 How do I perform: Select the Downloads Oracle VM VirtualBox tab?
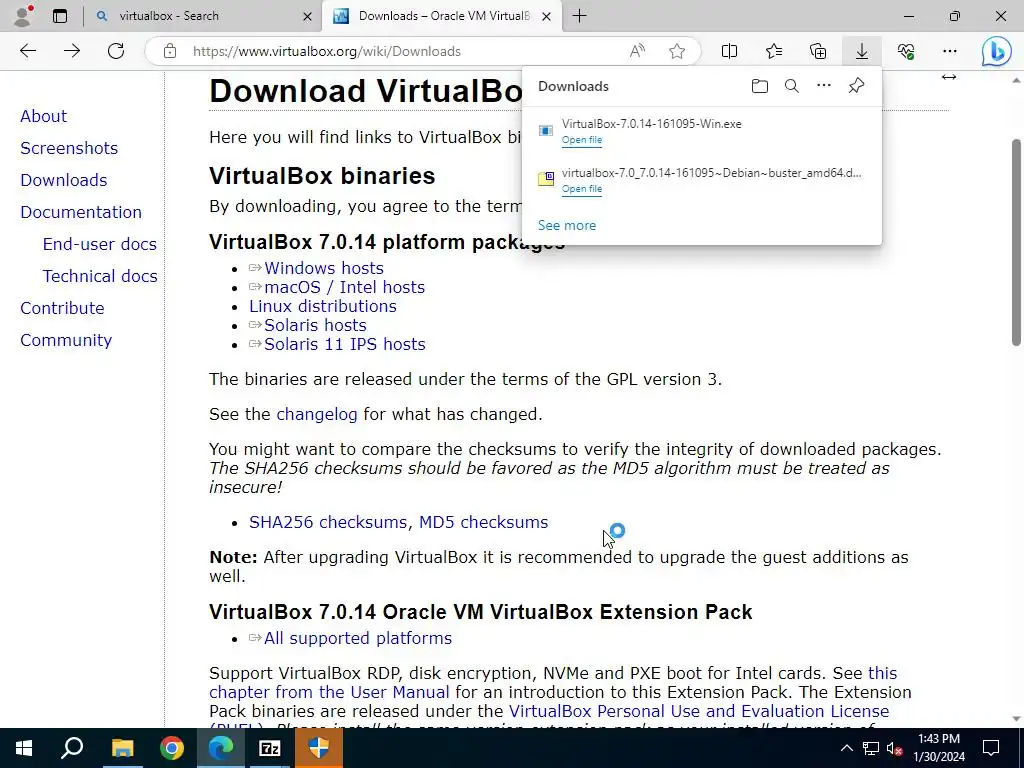(x=443, y=16)
